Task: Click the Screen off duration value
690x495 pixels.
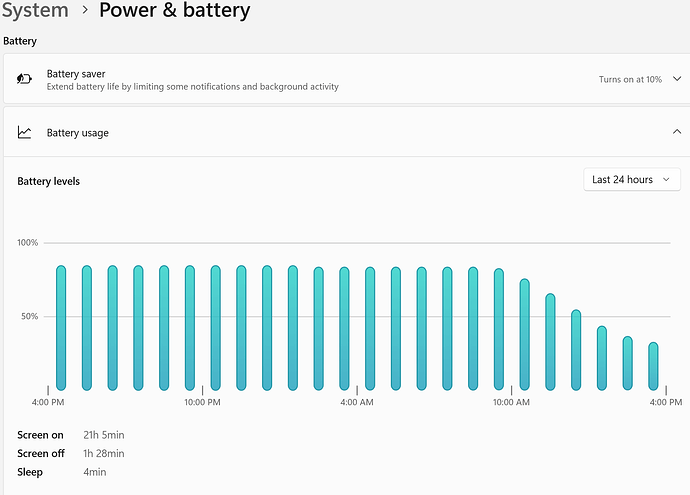Action: 104,453
